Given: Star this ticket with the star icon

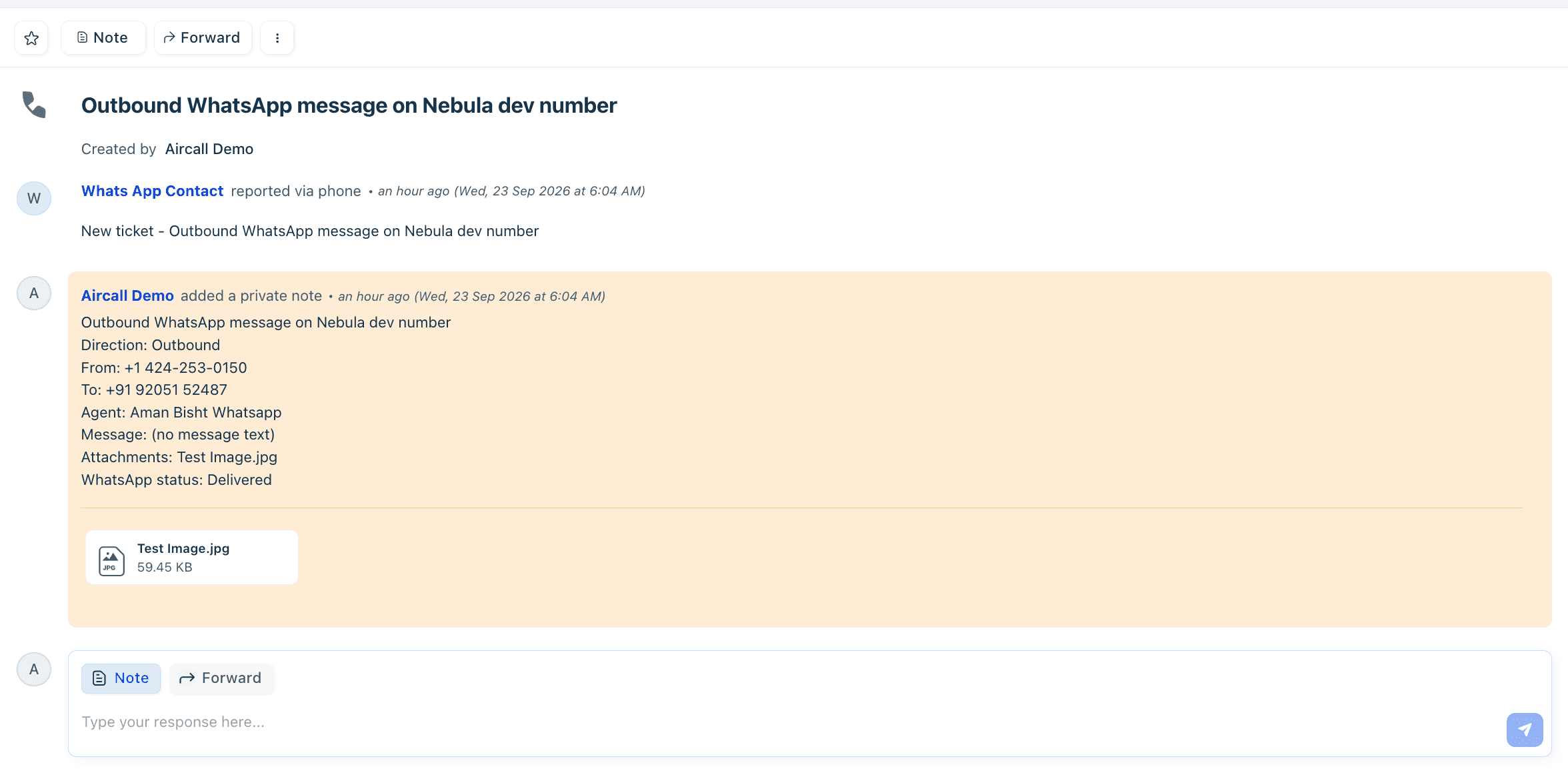Looking at the screenshot, I should (31, 38).
